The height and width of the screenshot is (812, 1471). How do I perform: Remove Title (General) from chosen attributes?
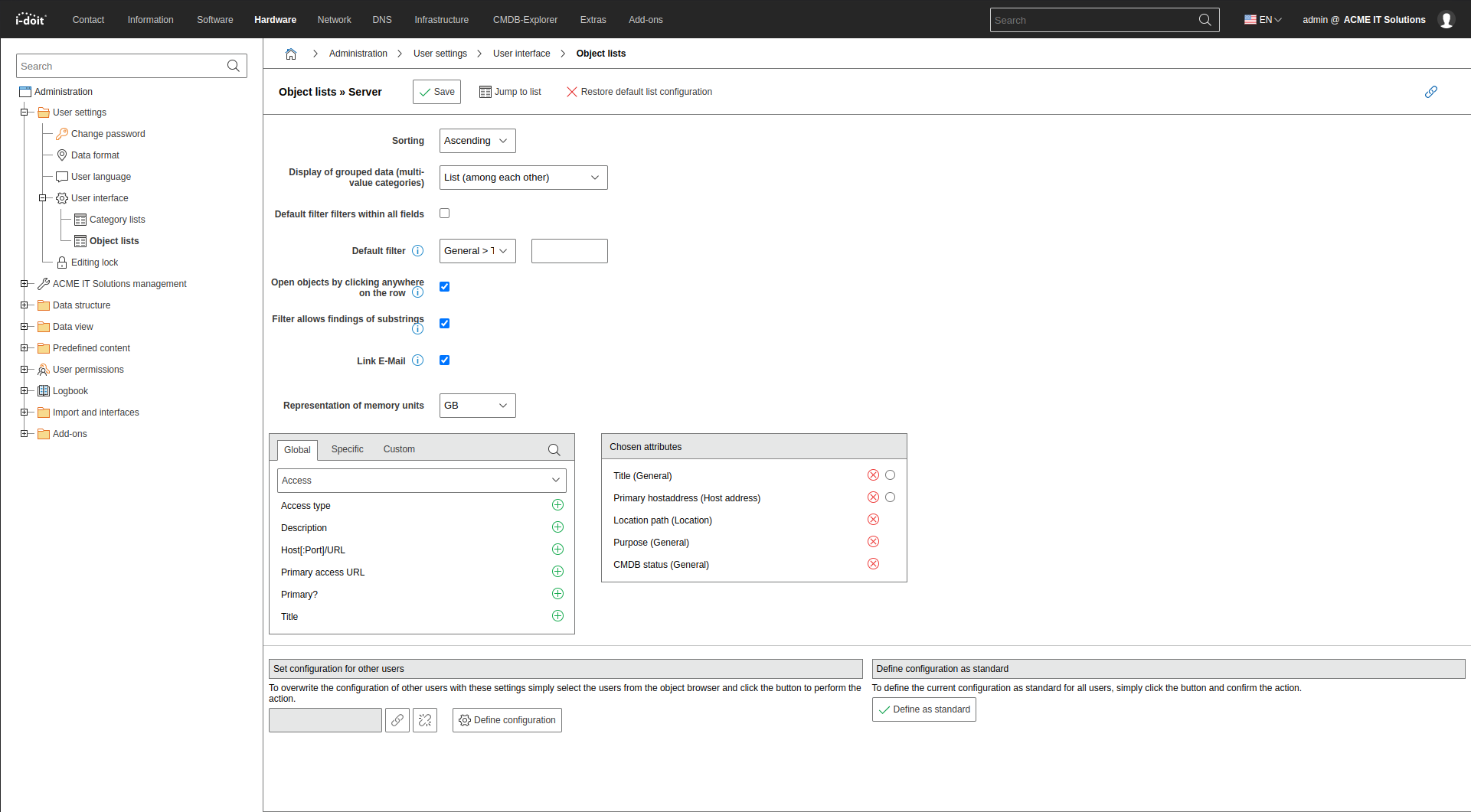(873, 475)
